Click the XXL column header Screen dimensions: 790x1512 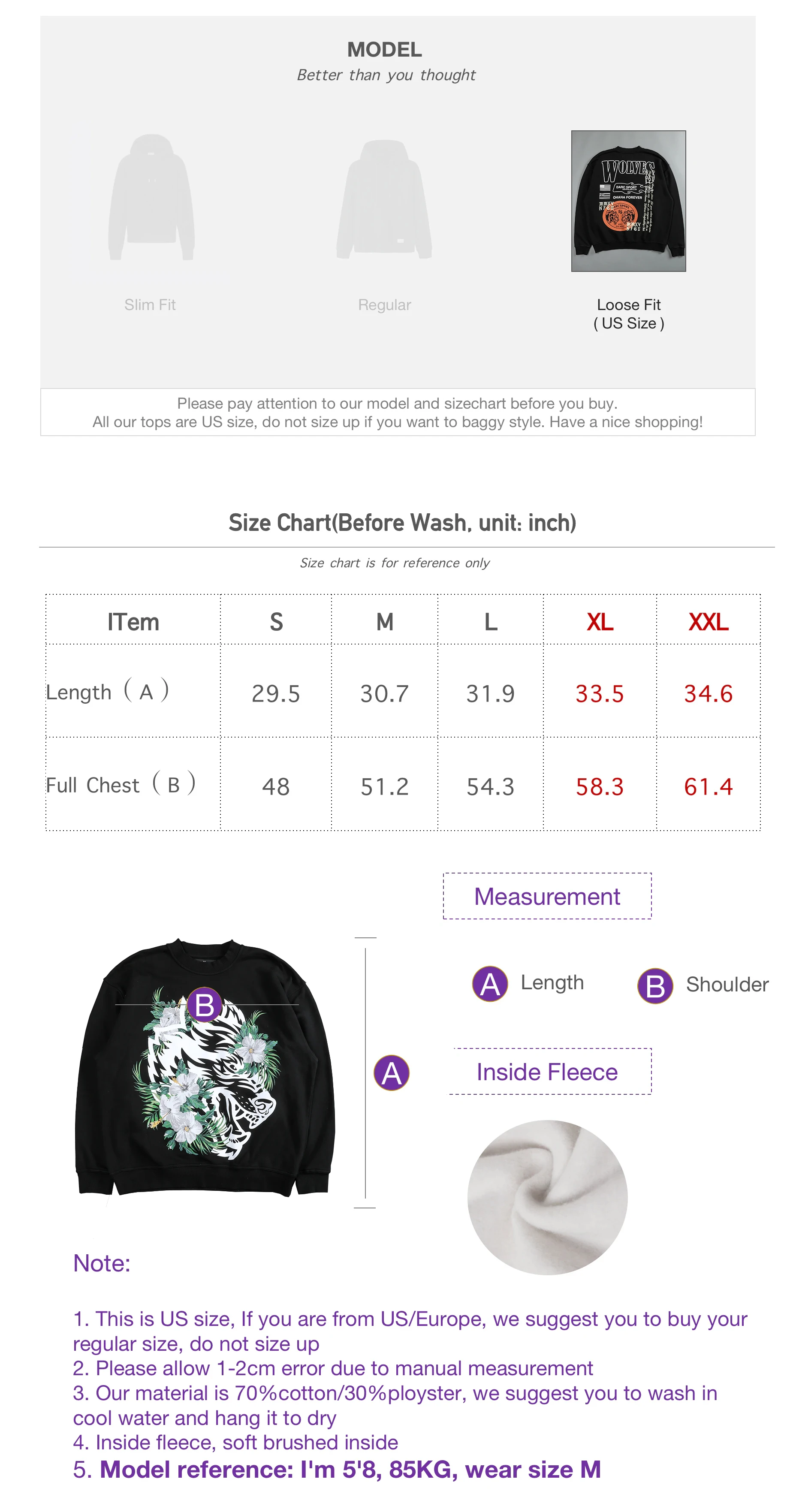pos(708,621)
